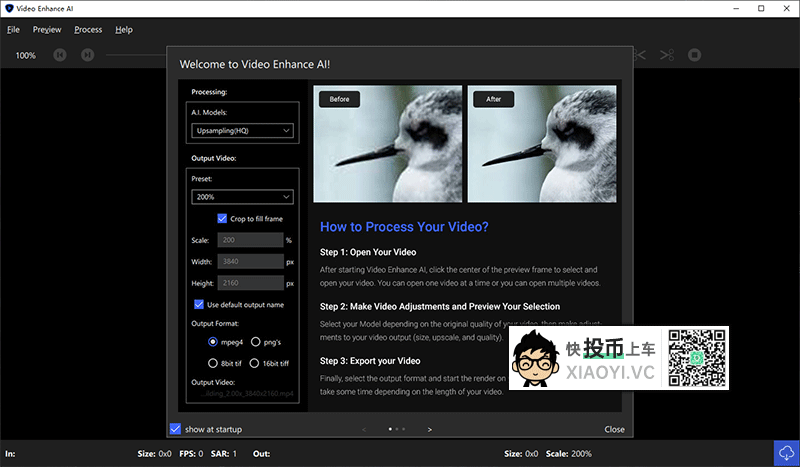Choose 16bit tiff output format
The width and height of the screenshot is (800, 467).
coord(256,363)
